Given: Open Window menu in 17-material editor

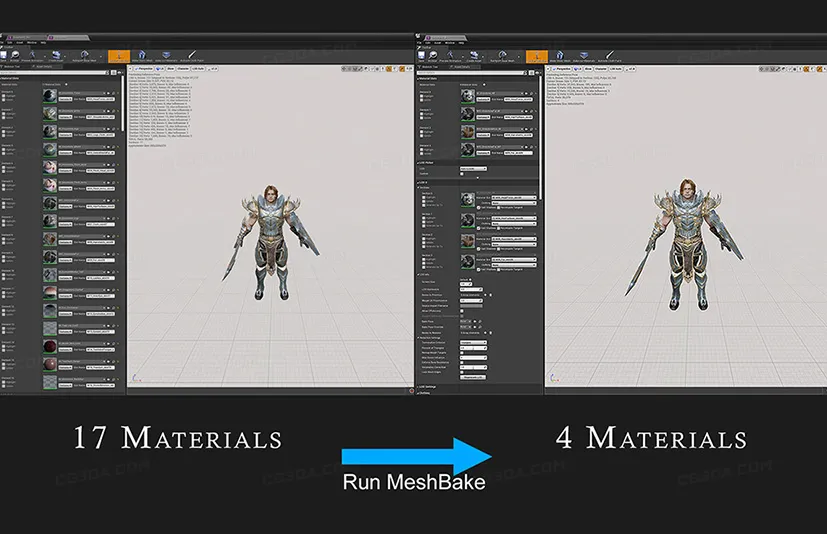Looking at the screenshot, I should [x=32, y=43].
